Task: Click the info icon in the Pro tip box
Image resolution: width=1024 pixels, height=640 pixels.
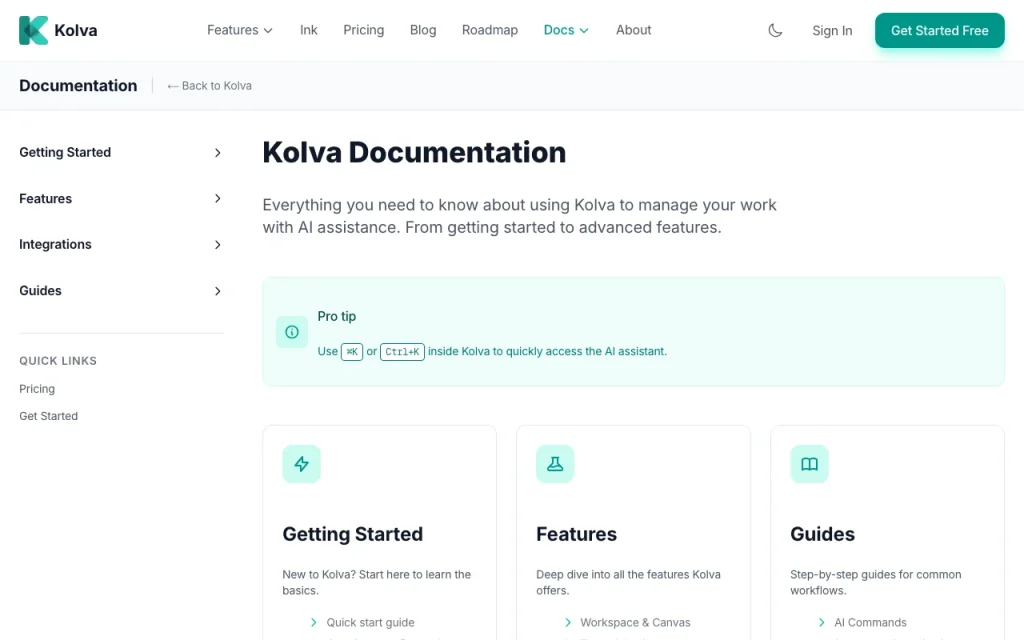Action: click(x=292, y=332)
